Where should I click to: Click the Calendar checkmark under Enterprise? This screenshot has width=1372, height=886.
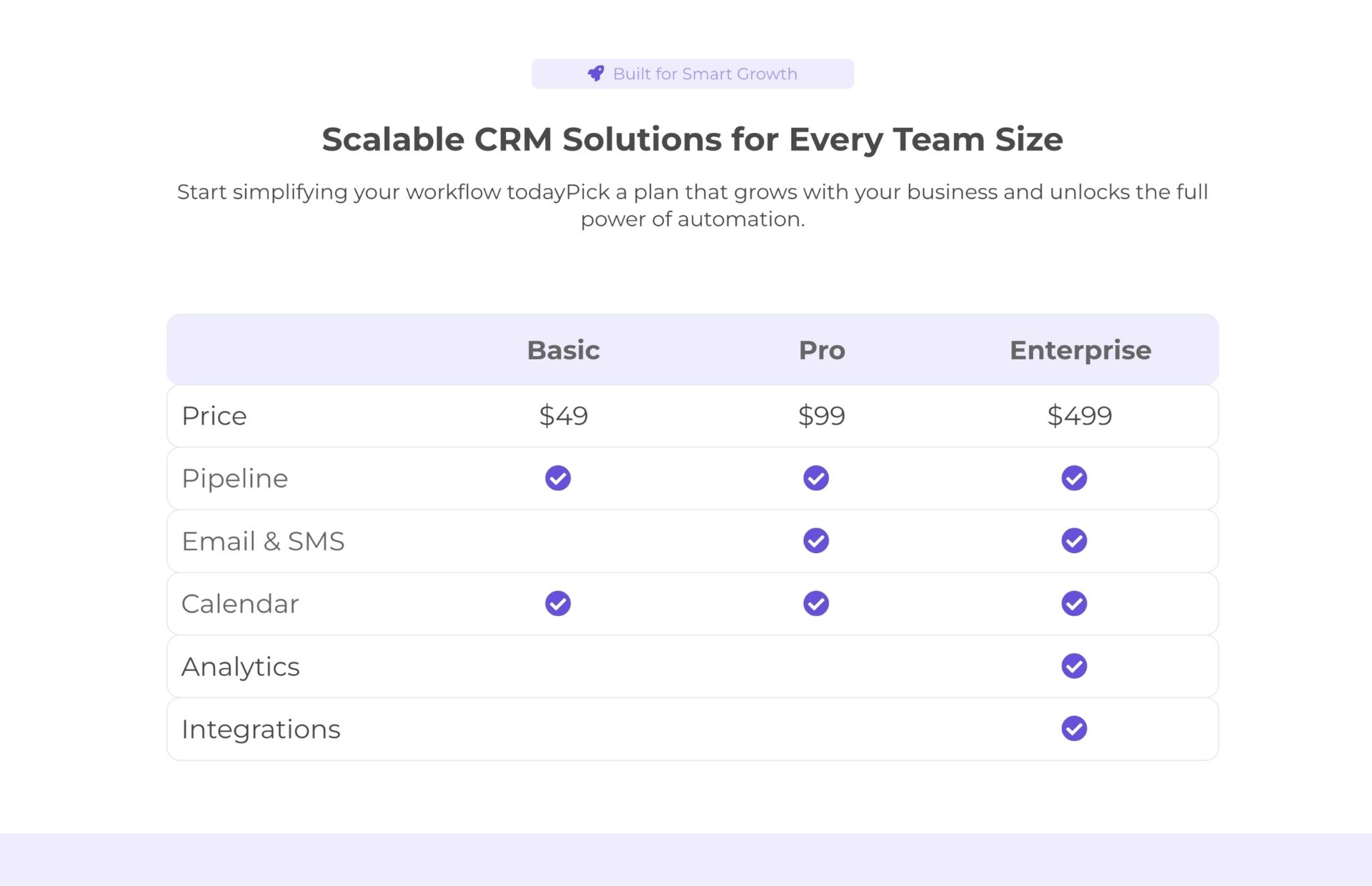tap(1074, 604)
